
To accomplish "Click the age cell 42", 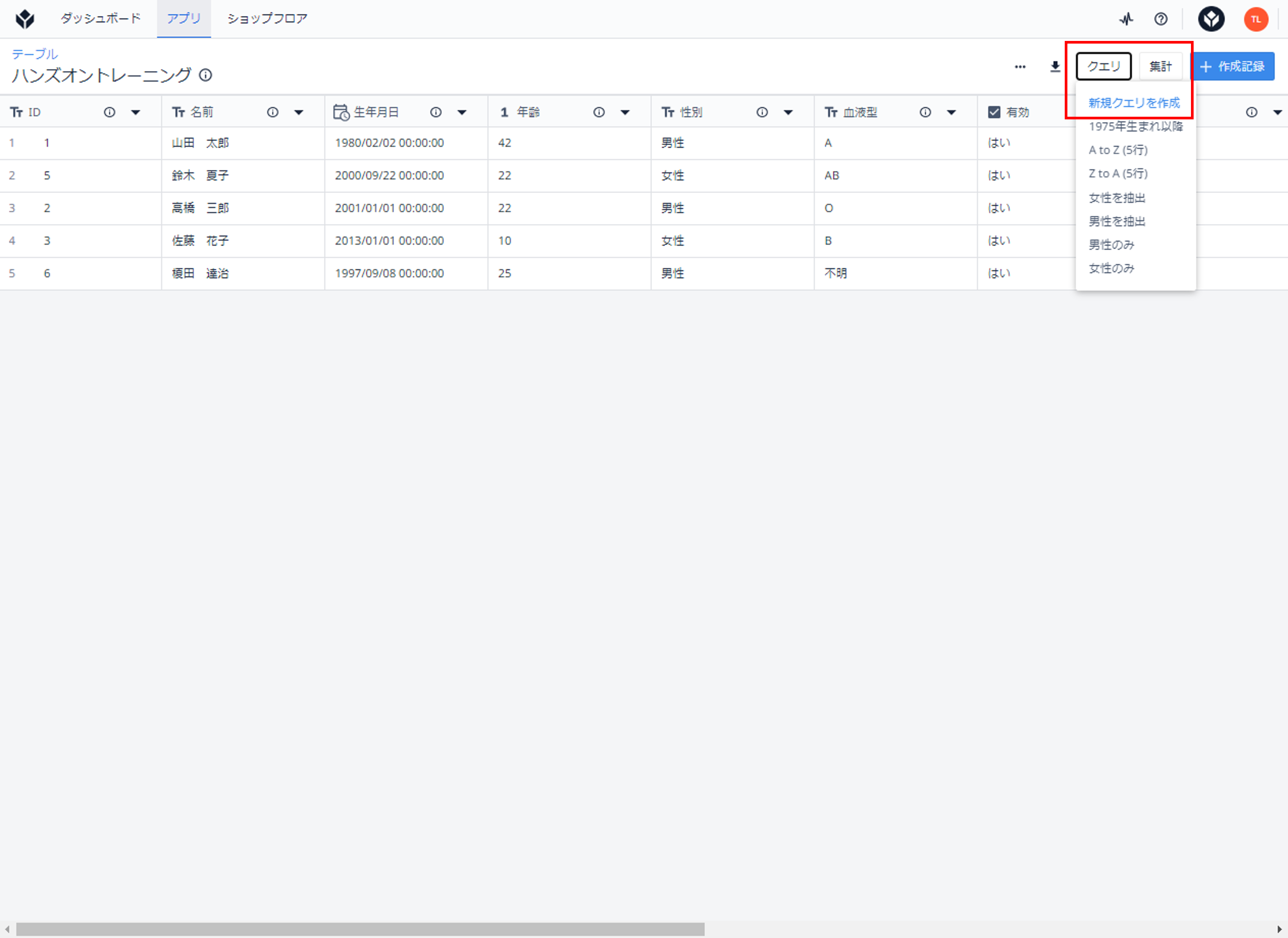I will point(569,143).
